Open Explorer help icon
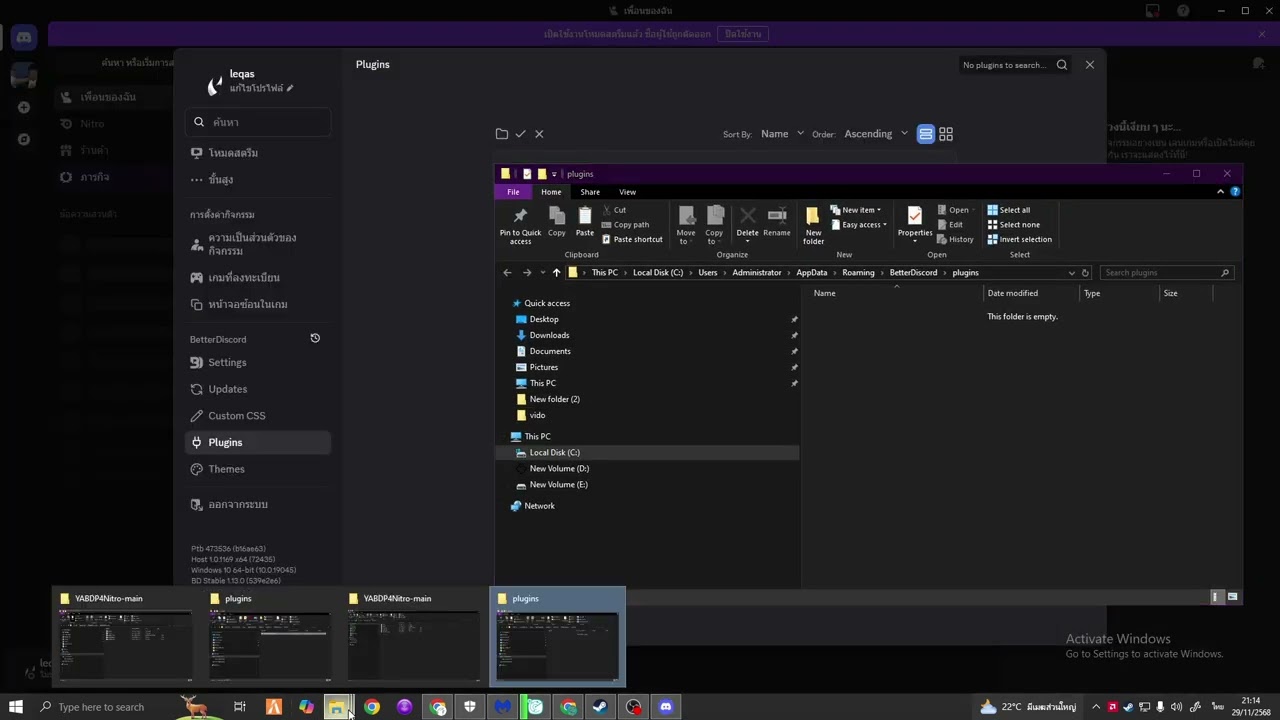Viewport: 1280px width, 720px height. pos(1236,192)
